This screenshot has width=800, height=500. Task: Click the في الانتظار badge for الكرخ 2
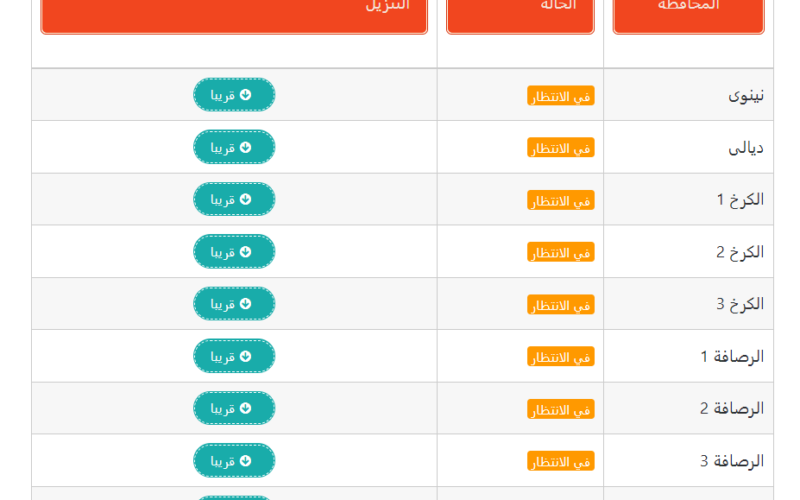[561, 252]
